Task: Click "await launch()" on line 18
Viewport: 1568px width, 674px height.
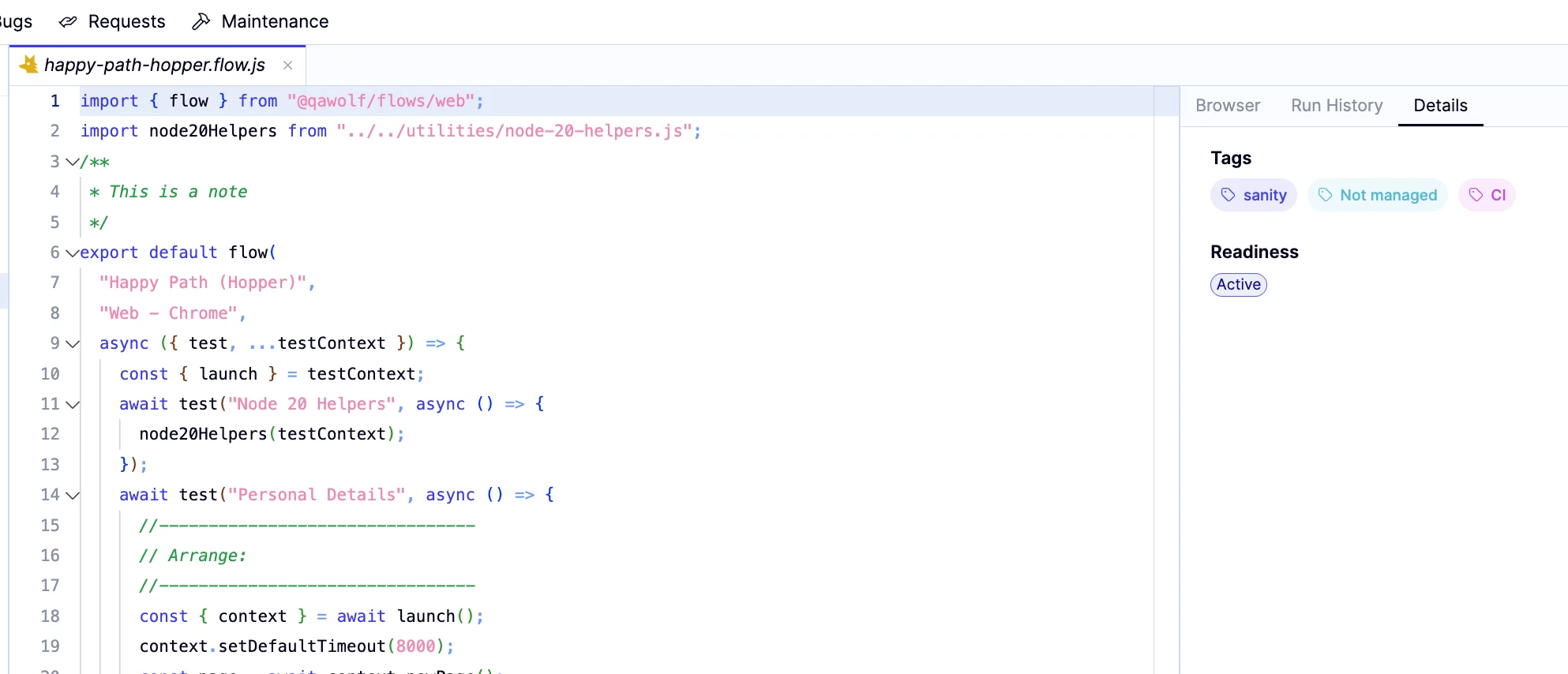Action: click(406, 616)
